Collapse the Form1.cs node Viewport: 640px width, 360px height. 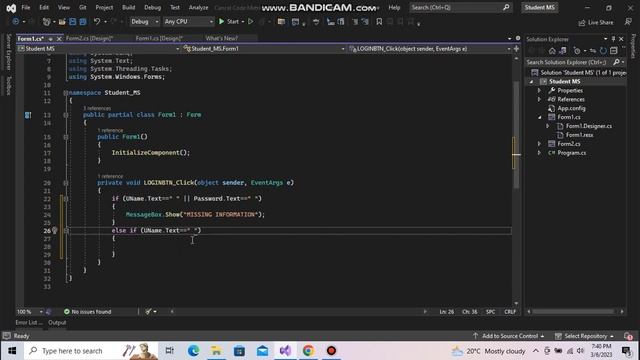point(539,118)
